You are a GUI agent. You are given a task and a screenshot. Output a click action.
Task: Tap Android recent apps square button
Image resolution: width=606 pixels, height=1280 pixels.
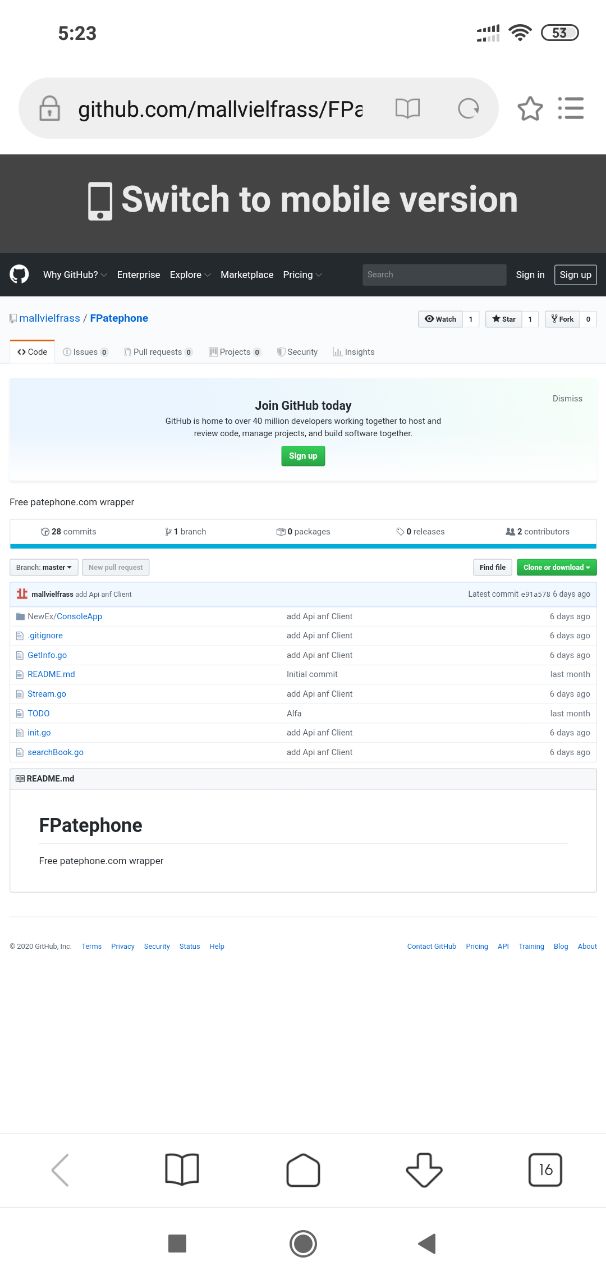point(177,1243)
